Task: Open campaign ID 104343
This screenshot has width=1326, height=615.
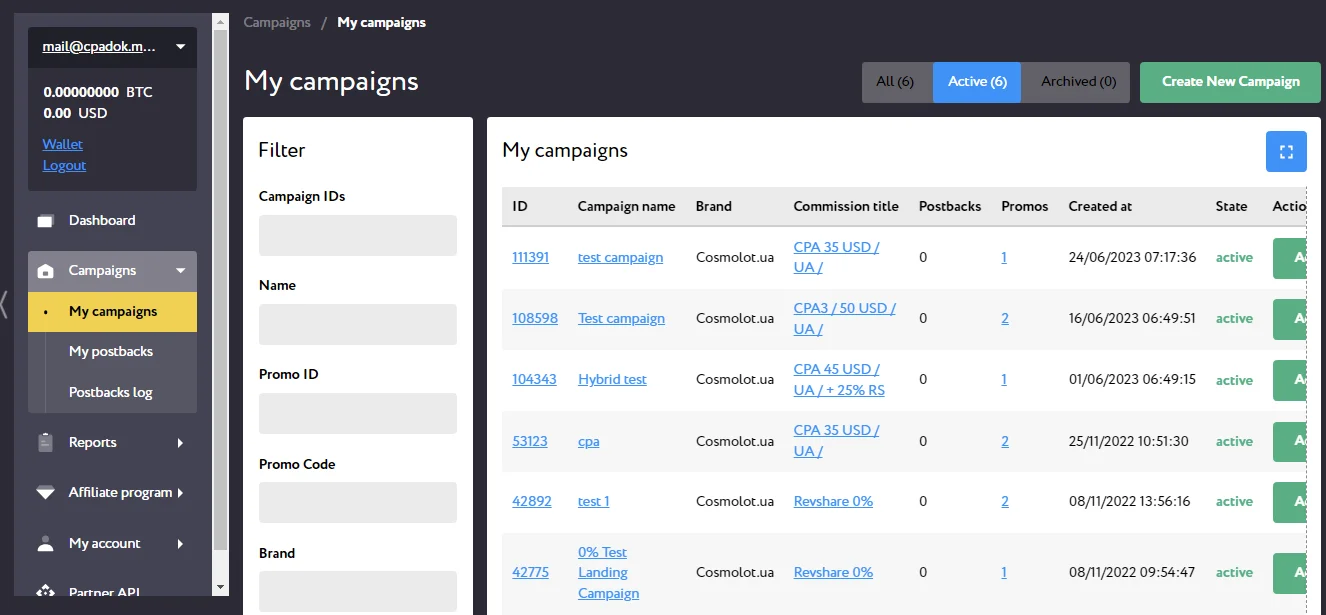Action: pos(534,379)
